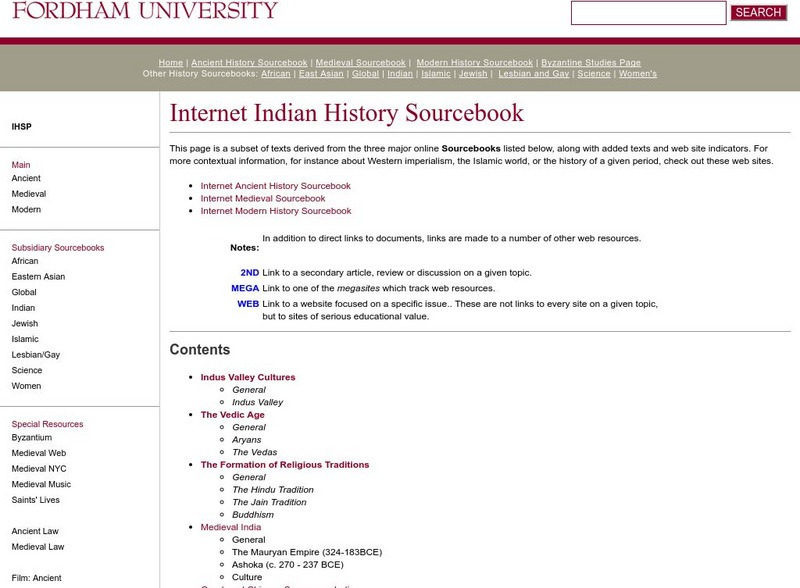Open Byzantine Studies Page nav link

[x=591, y=62]
